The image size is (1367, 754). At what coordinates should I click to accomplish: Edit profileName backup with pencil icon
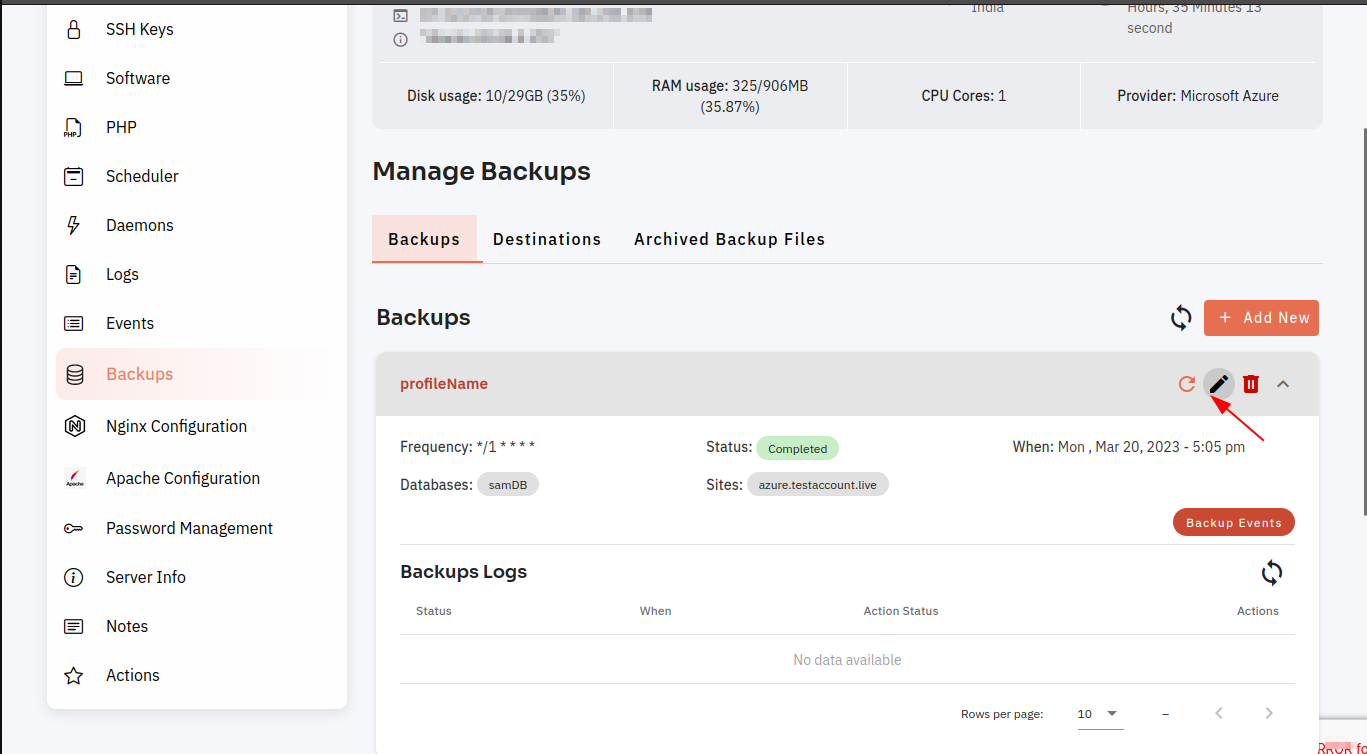pyautogui.click(x=1218, y=384)
